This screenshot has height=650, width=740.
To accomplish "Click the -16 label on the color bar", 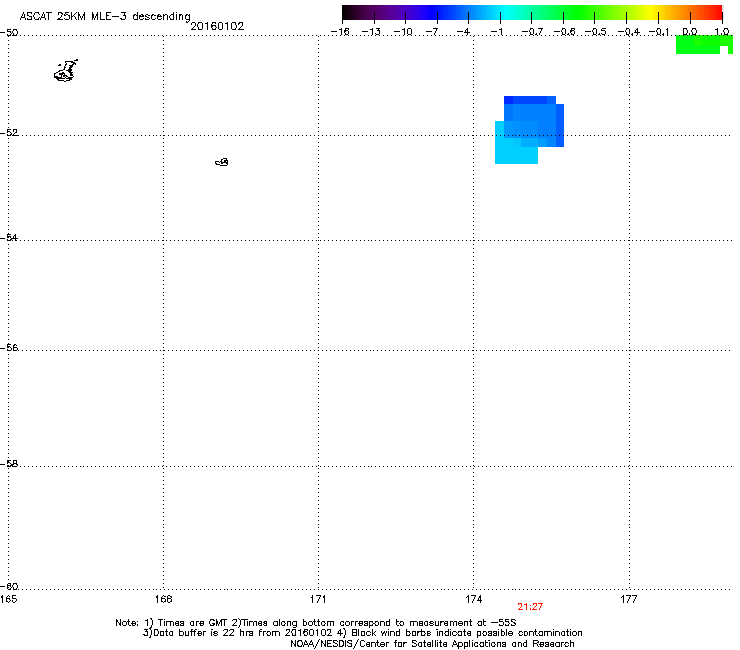I will pos(340,32).
